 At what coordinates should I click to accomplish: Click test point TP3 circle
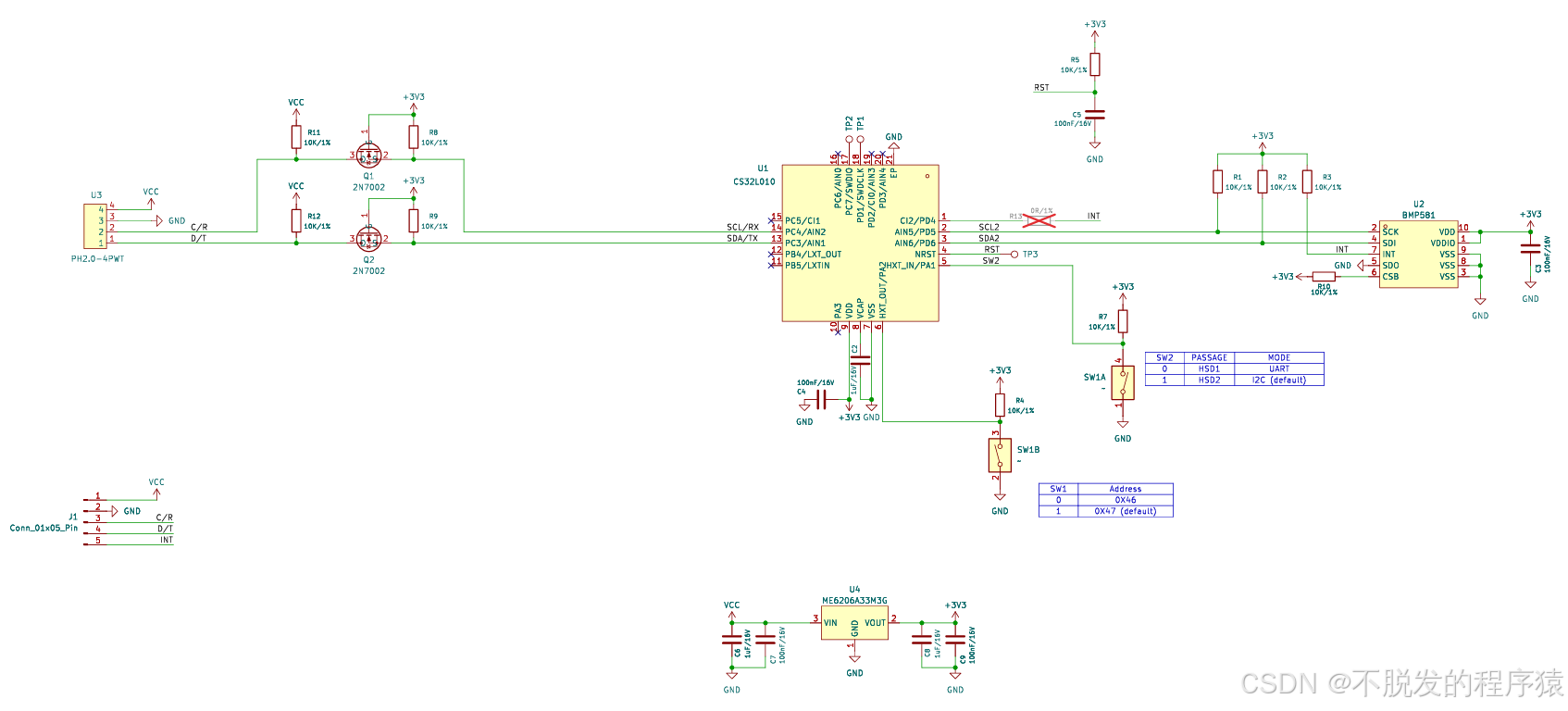pyautogui.click(x=1014, y=254)
